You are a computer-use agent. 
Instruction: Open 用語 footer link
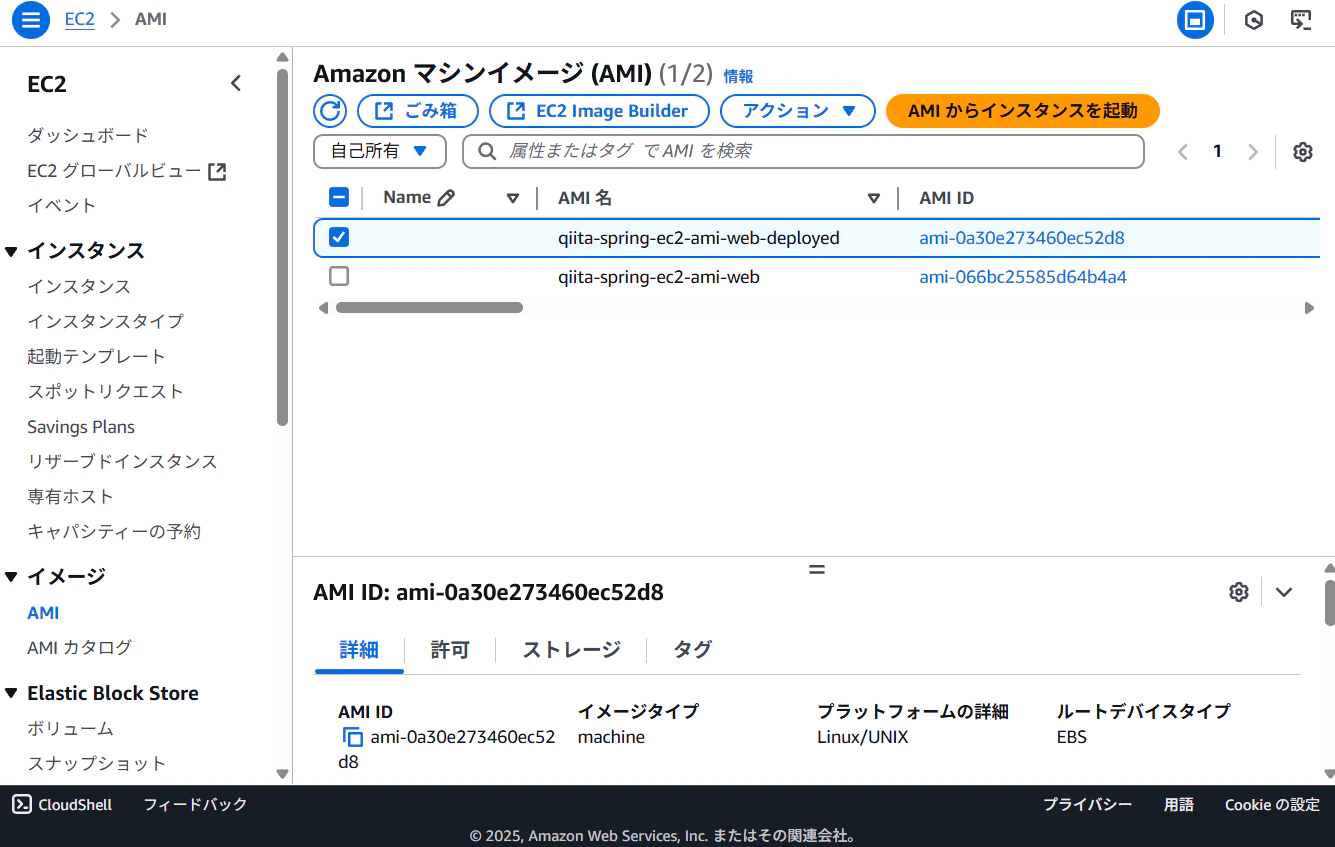point(1179,804)
